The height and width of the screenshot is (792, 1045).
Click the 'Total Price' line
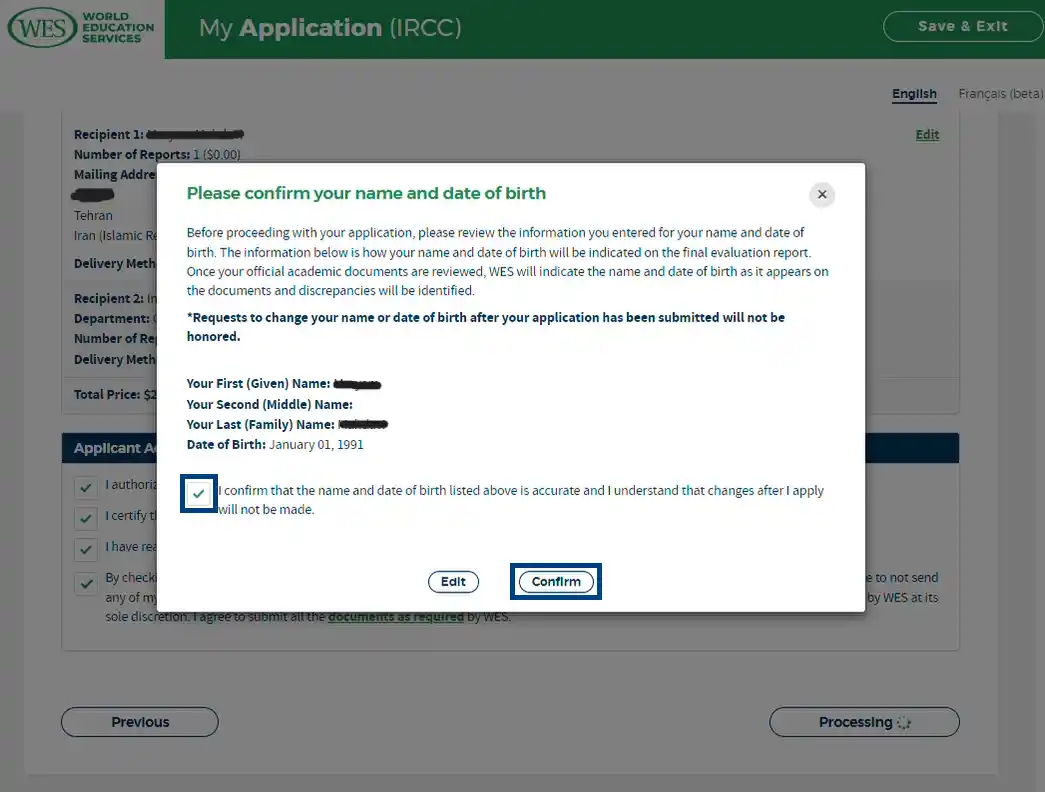115,395
